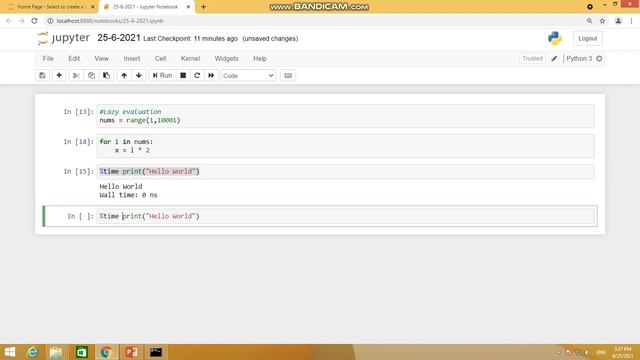This screenshot has width=640, height=360.
Task: Open the File menu
Action: tap(48, 59)
